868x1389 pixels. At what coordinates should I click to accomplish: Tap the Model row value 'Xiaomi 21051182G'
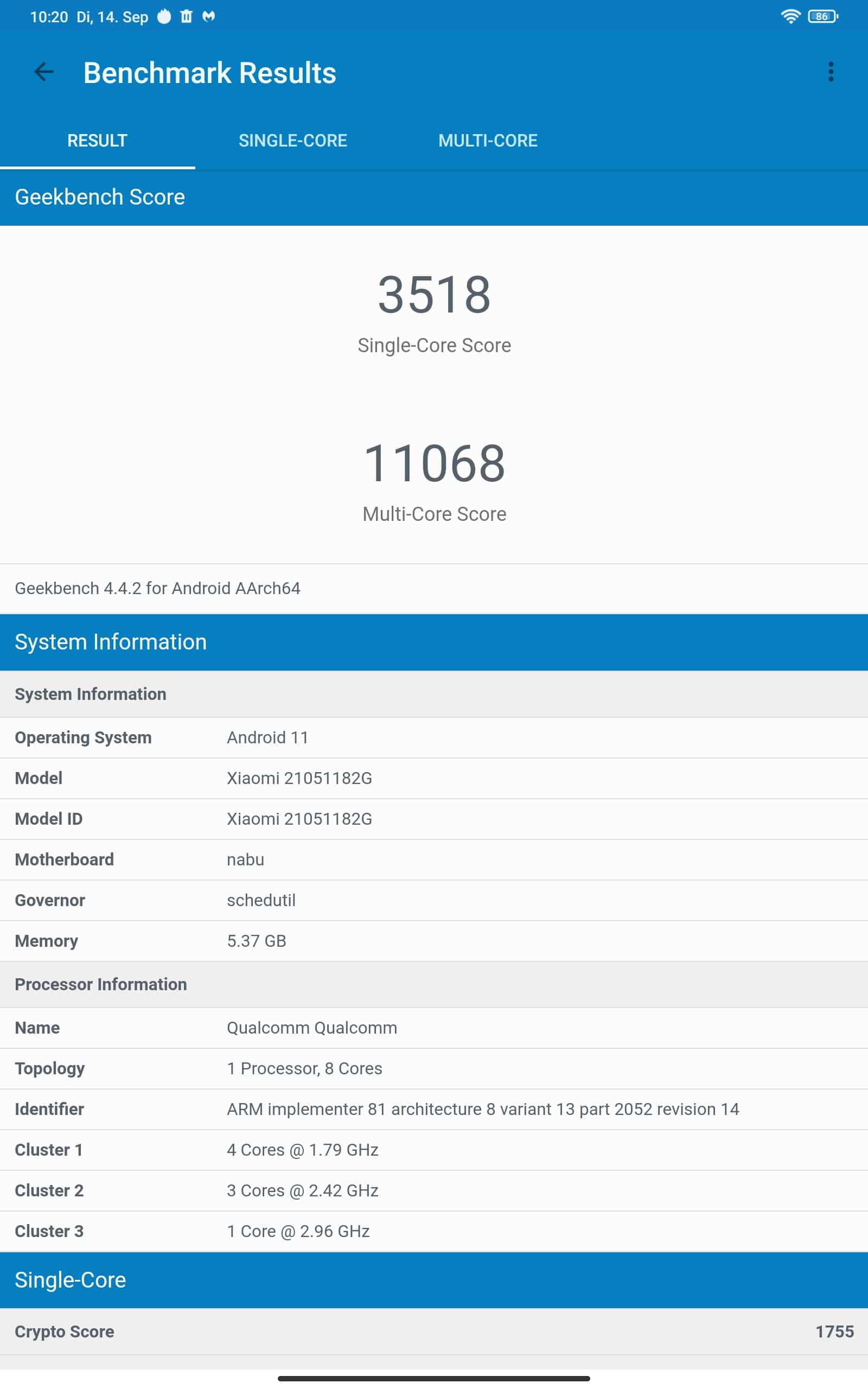pos(299,778)
